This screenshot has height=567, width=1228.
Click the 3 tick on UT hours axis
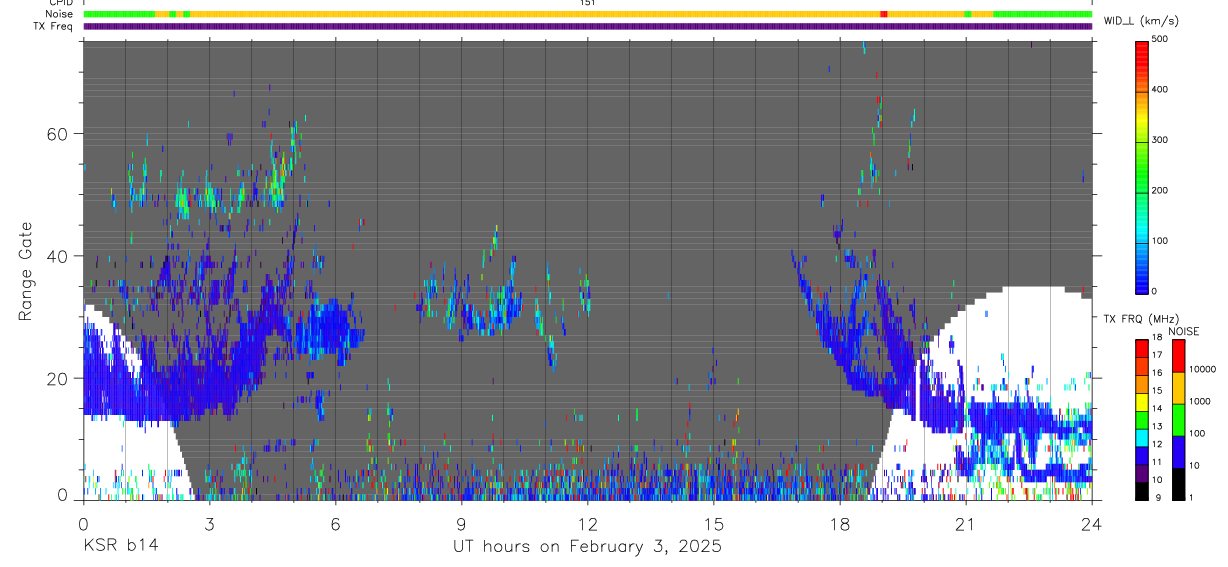coord(209,523)
